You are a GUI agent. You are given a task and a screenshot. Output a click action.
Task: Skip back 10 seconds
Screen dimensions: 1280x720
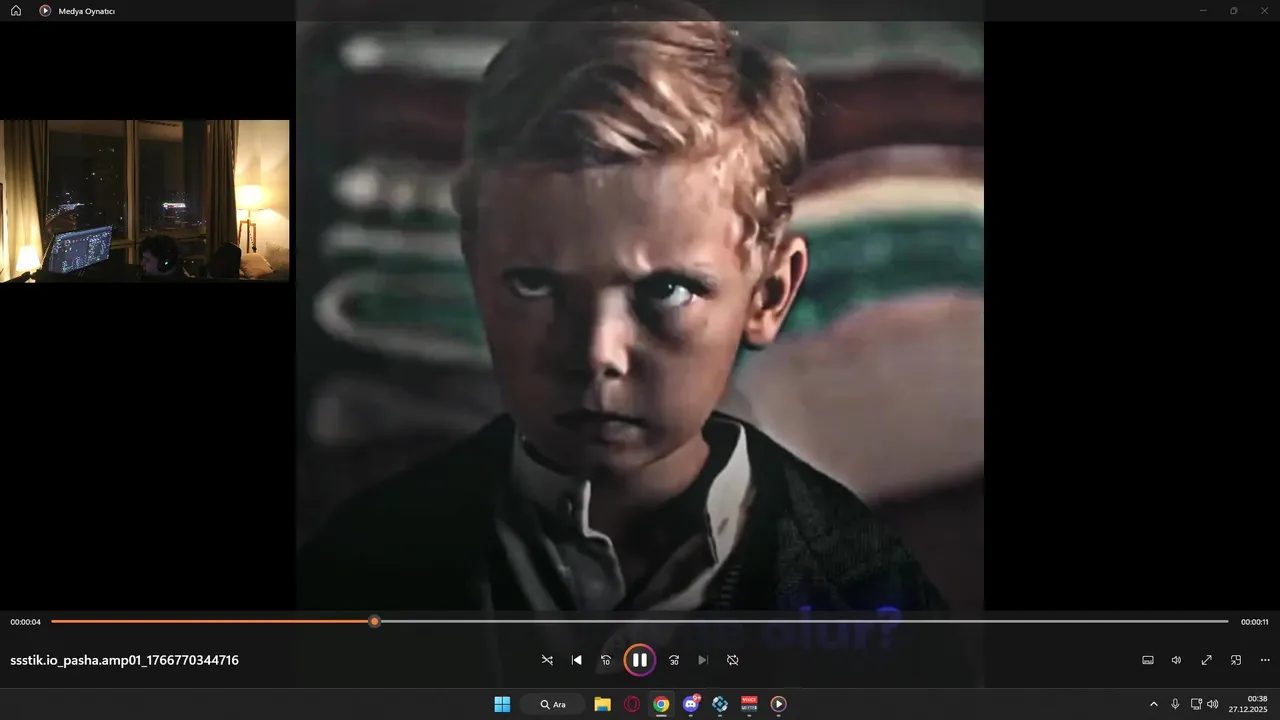tap(605, 660)
